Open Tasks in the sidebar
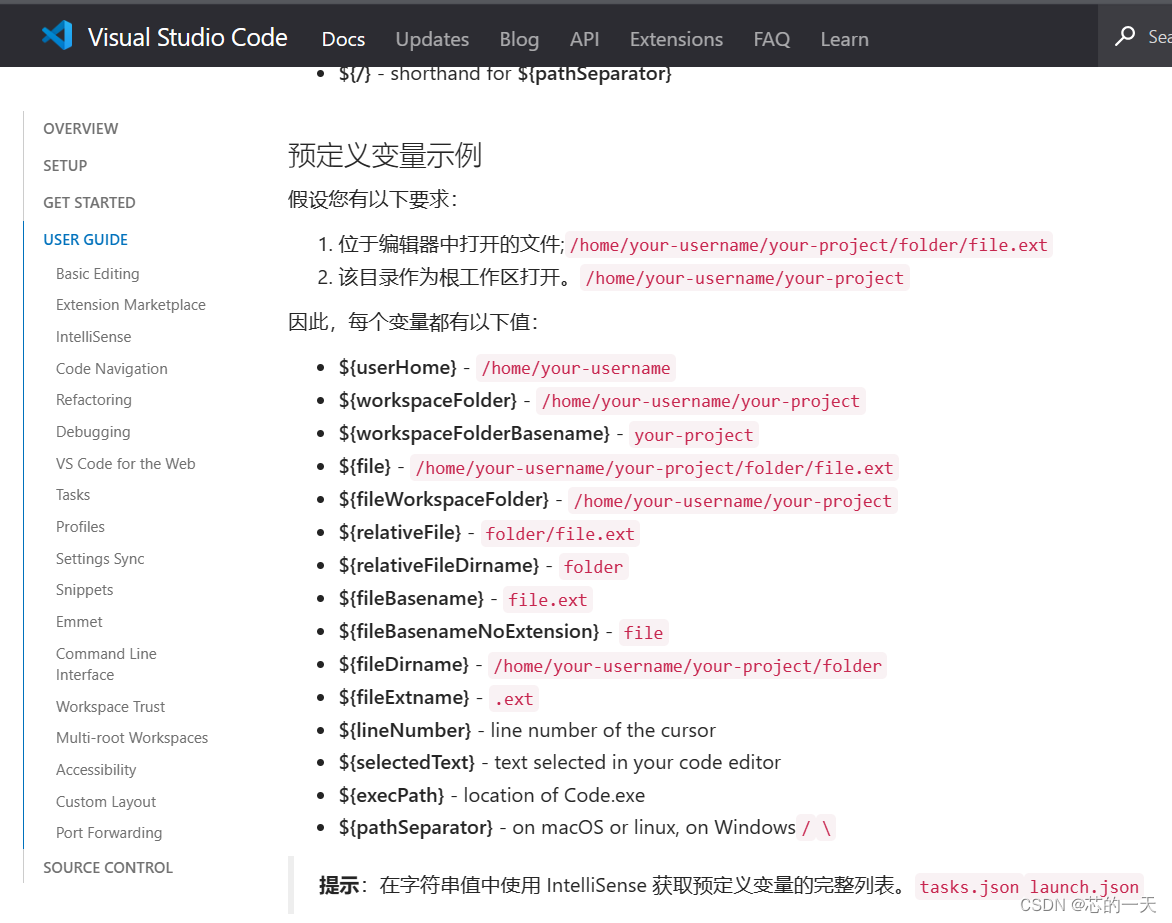 (x=73, y=495)
